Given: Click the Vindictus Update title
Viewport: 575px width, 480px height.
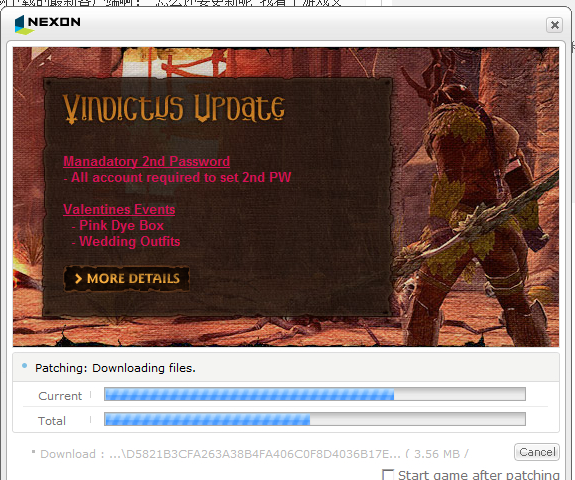Looking at the screenshot, I should point(173,109).
